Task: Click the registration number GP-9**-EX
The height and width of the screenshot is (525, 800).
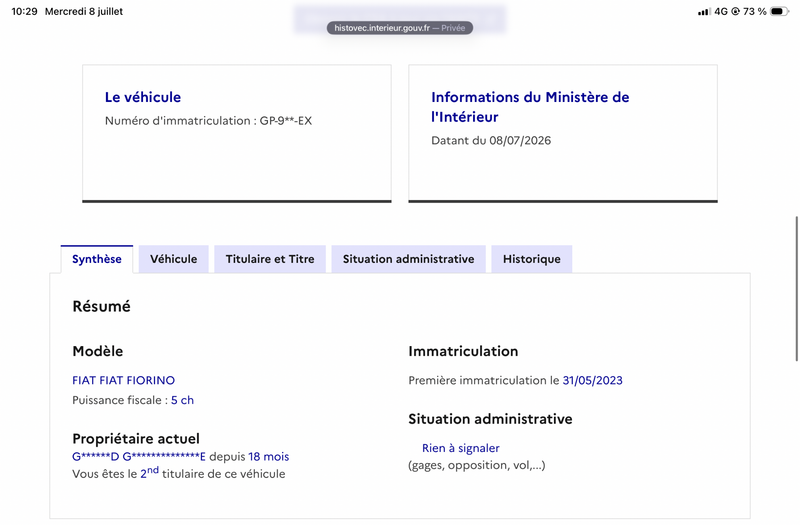Action: pyautogui.click(x=286, y=121)
